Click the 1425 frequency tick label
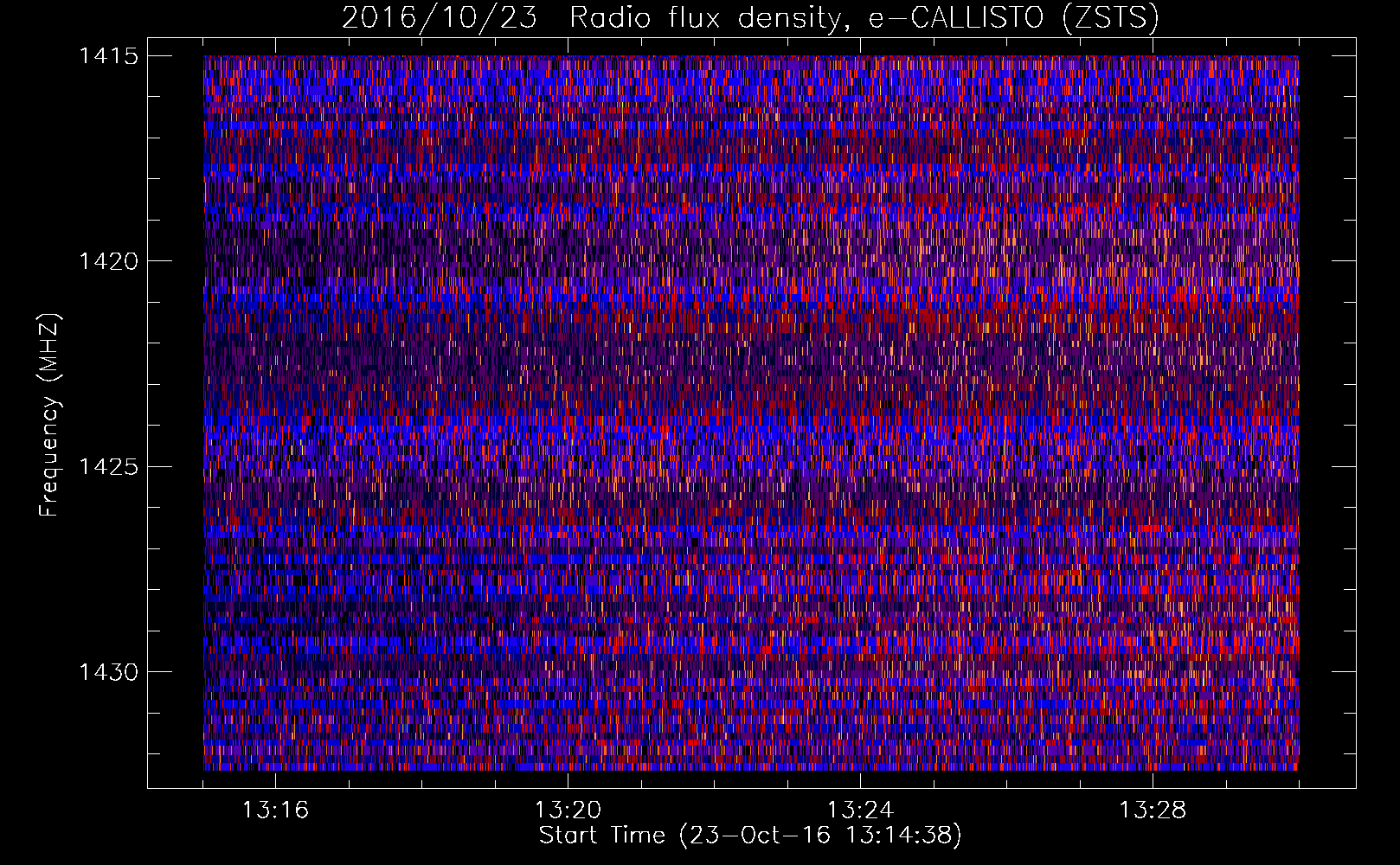 (x=109, y=467)
